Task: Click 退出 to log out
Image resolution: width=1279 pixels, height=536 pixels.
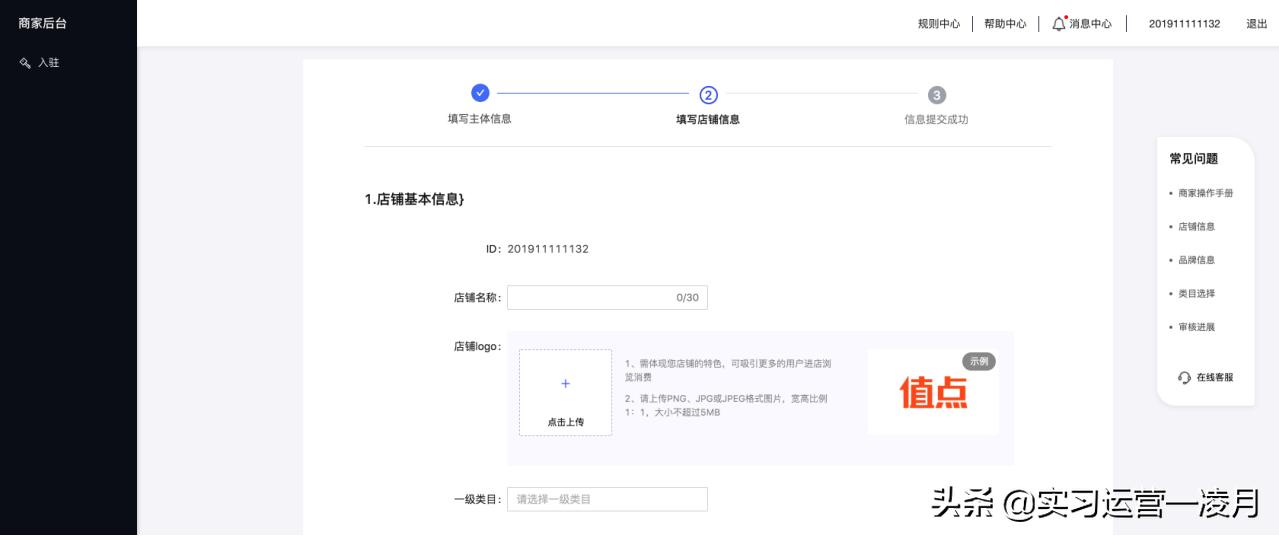Action: tap(1256, 24)
